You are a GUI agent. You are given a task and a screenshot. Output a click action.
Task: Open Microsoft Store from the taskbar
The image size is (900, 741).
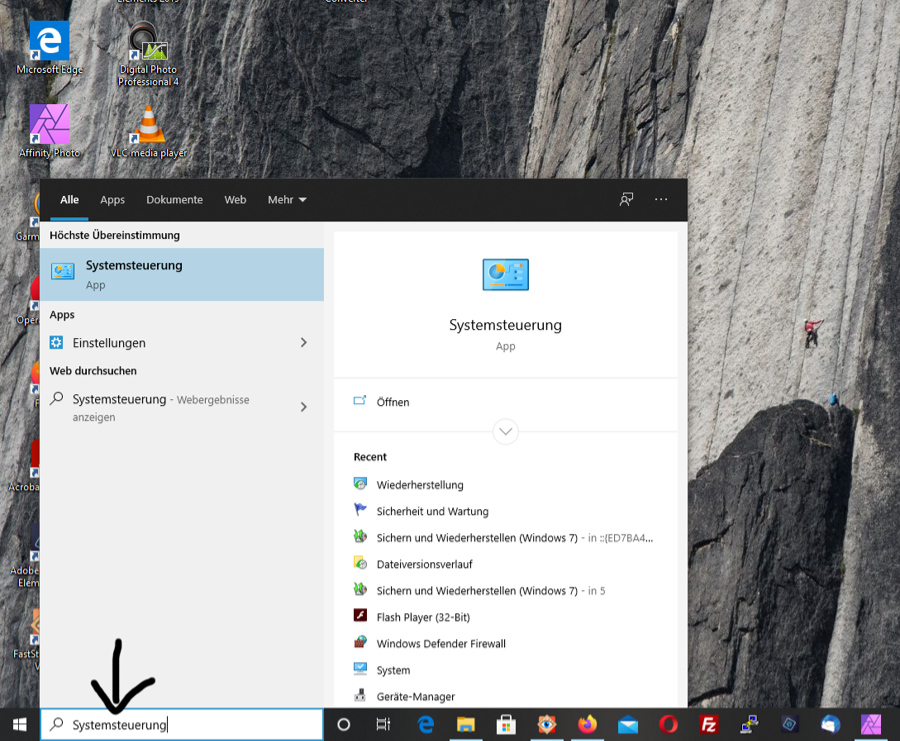pos(506,725)
